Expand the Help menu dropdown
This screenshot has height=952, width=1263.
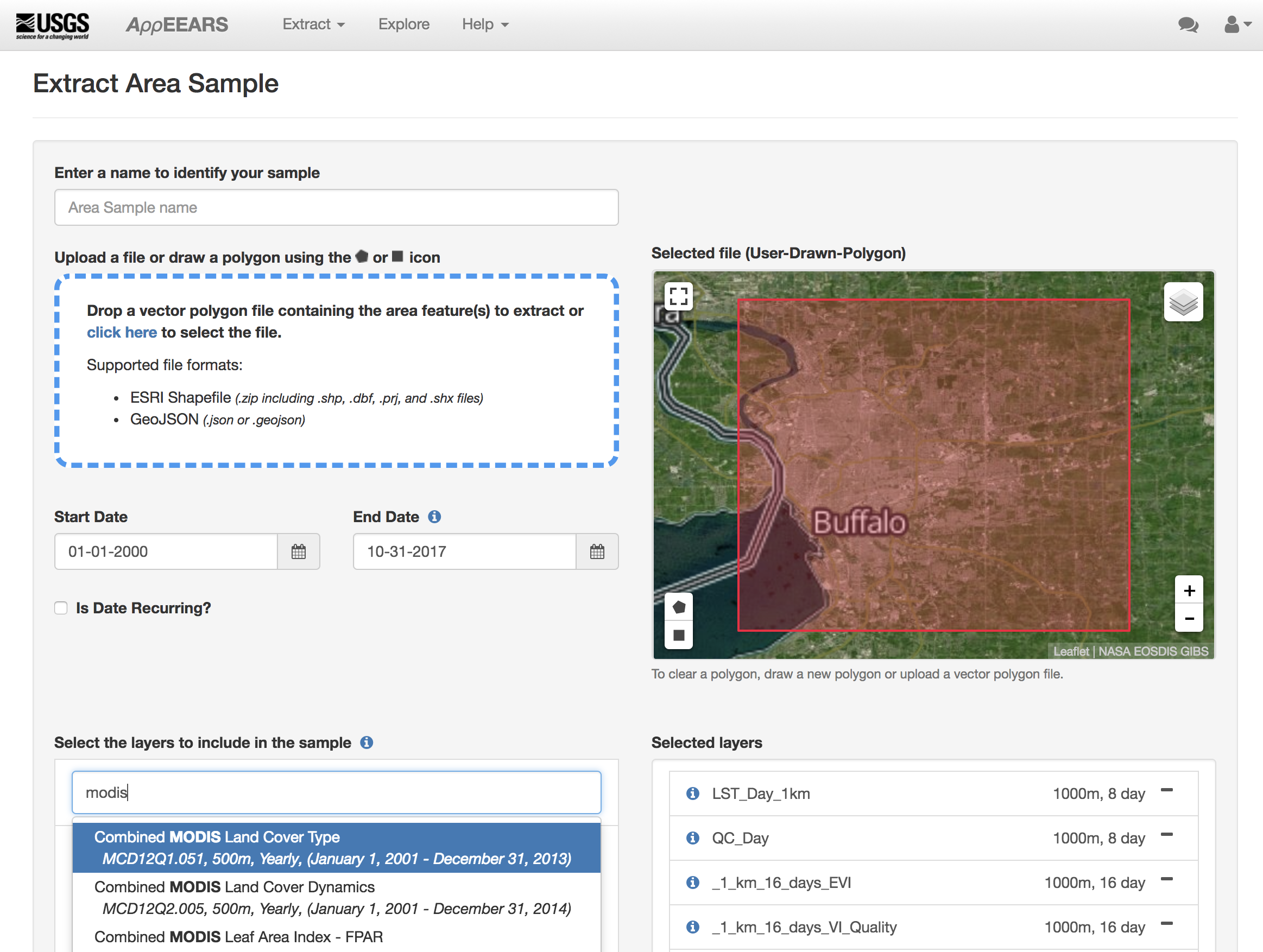click(485, 24)
